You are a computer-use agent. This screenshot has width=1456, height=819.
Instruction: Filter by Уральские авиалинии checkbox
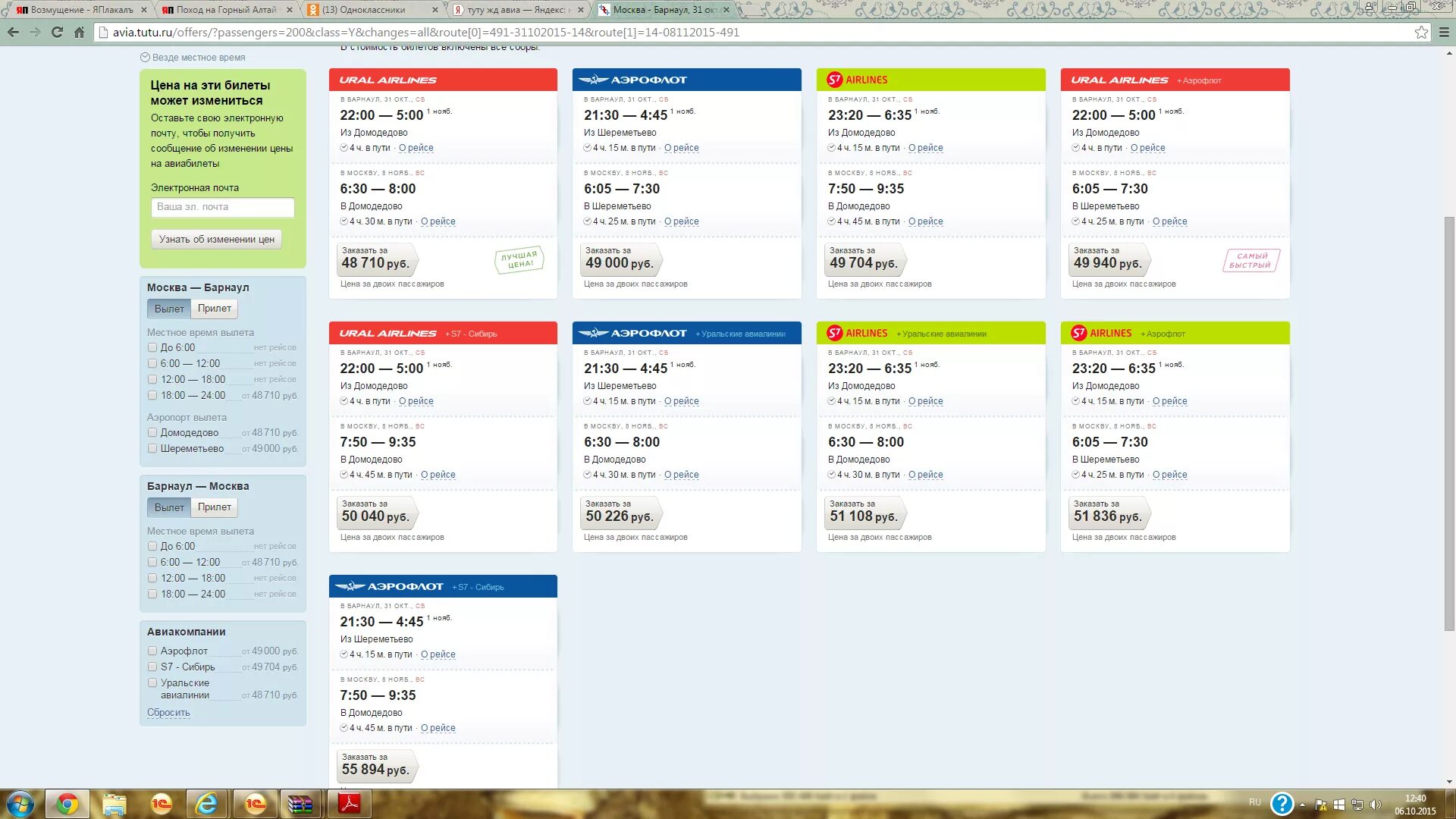[x=152, y=683]
